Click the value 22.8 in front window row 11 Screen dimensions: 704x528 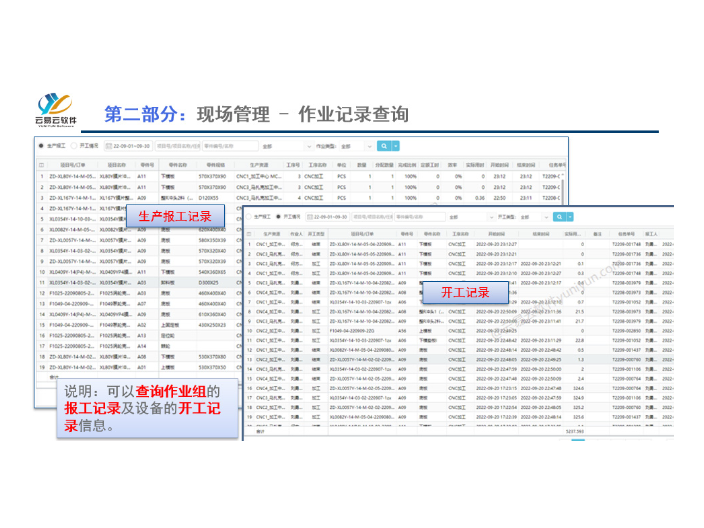(x=580, y=340)
